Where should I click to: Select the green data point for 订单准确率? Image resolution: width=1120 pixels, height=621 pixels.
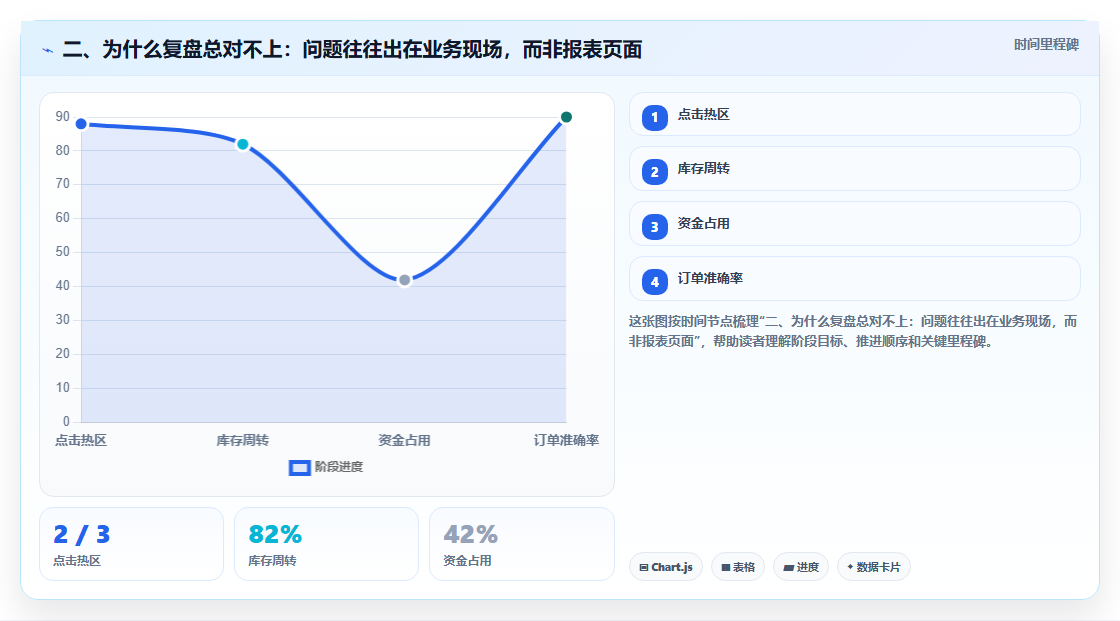pos(566,117)
